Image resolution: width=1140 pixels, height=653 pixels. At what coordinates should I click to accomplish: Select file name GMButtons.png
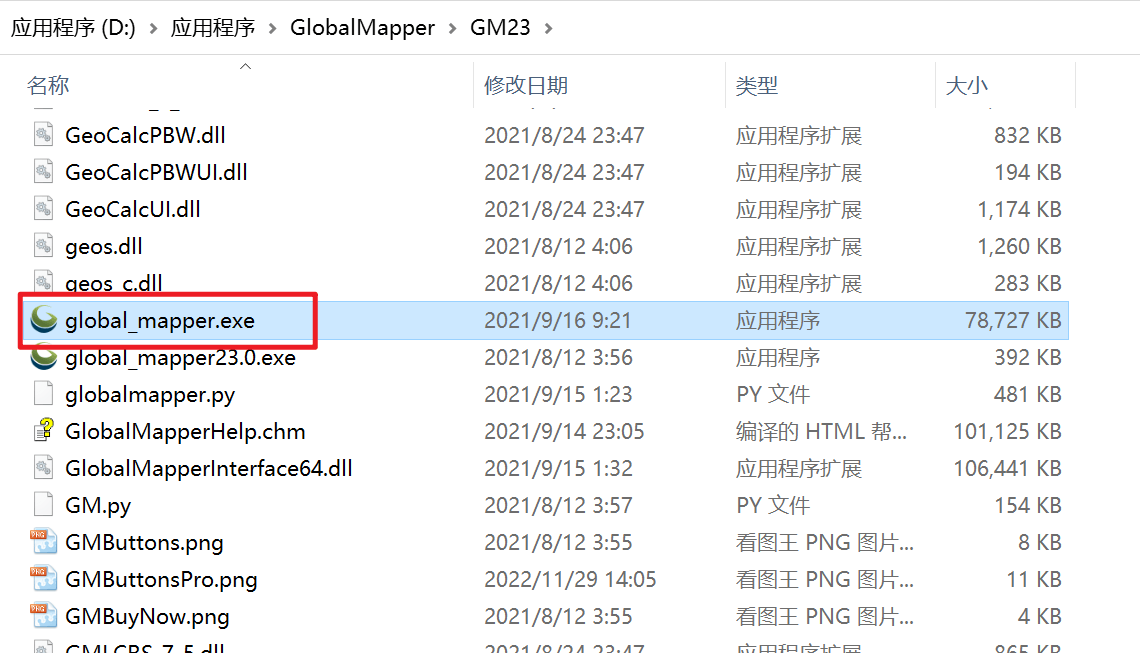coord(144,542)
